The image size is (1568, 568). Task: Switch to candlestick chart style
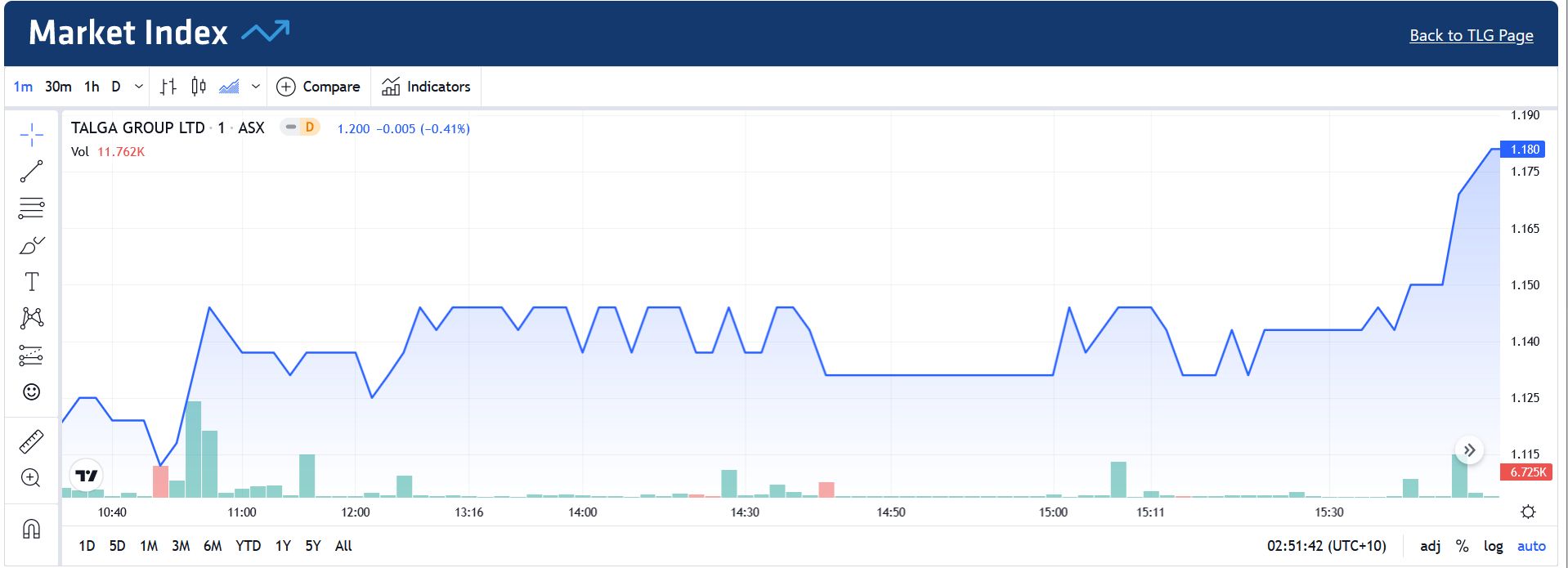(x=199, y=87)
